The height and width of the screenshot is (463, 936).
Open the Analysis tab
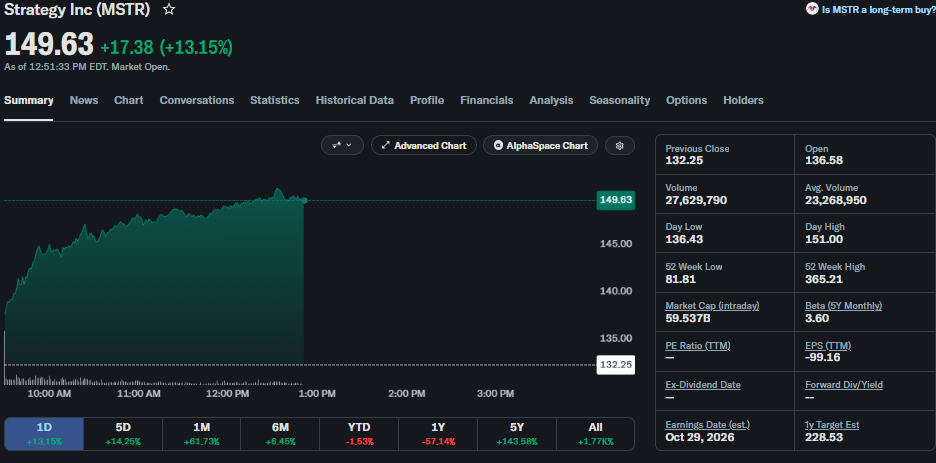point(551,100)
